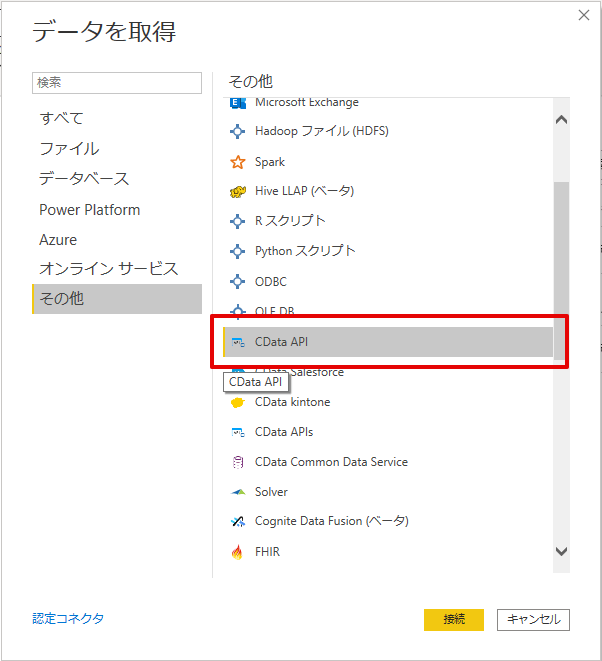Click the ODBC connector icon
Viewport: 602px width, 661px height.
click(x=237, y=282)
